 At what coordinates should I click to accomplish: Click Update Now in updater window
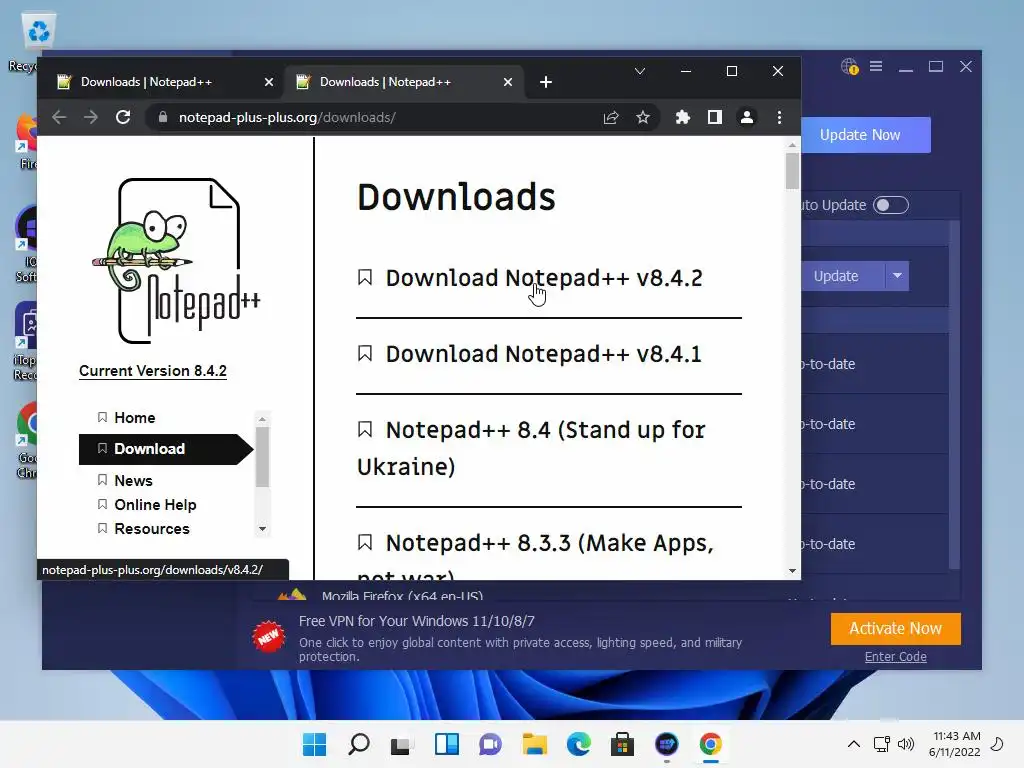point(866,135)
